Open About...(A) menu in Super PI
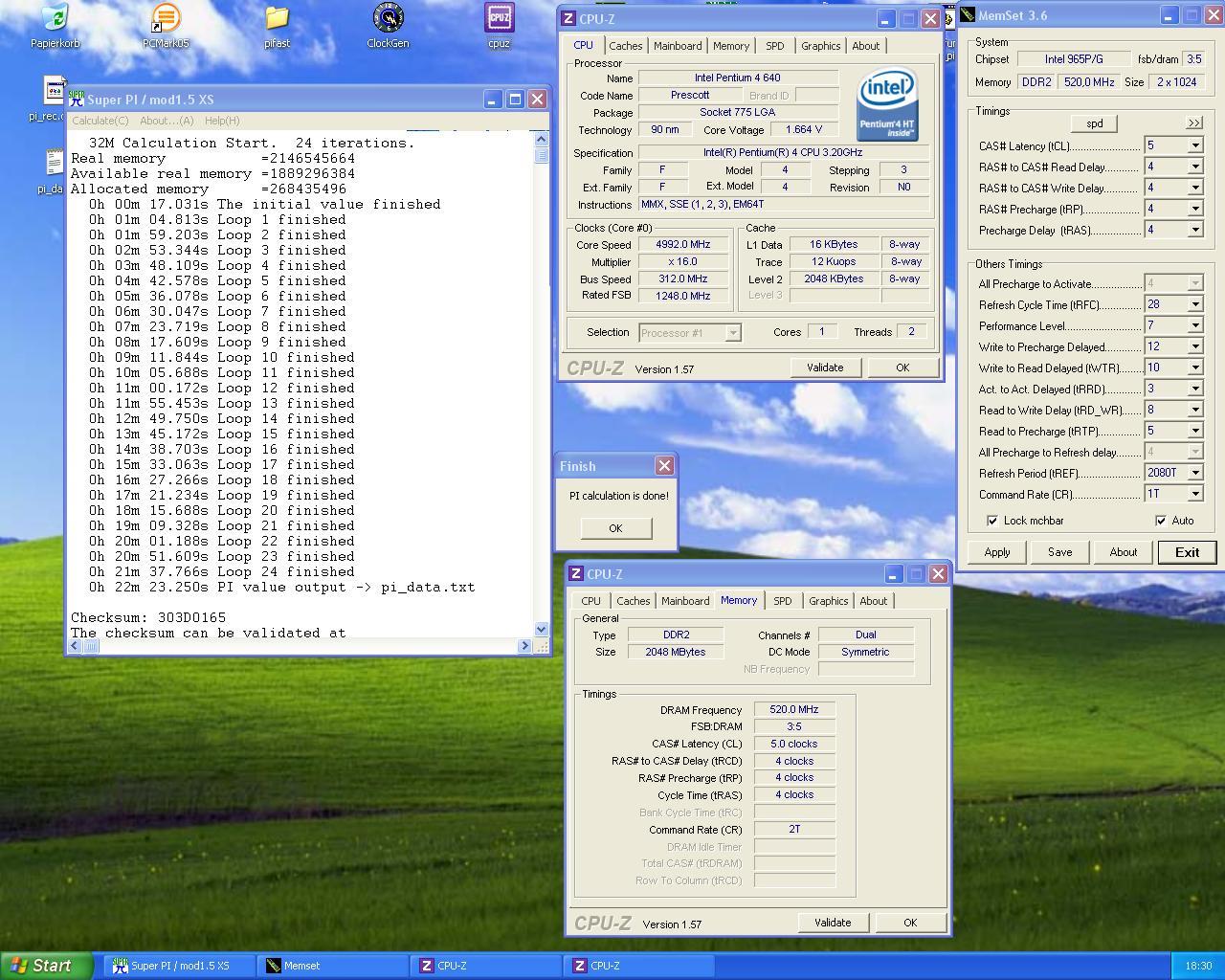This screenshot has height=980, width=1225. point(167,121)
